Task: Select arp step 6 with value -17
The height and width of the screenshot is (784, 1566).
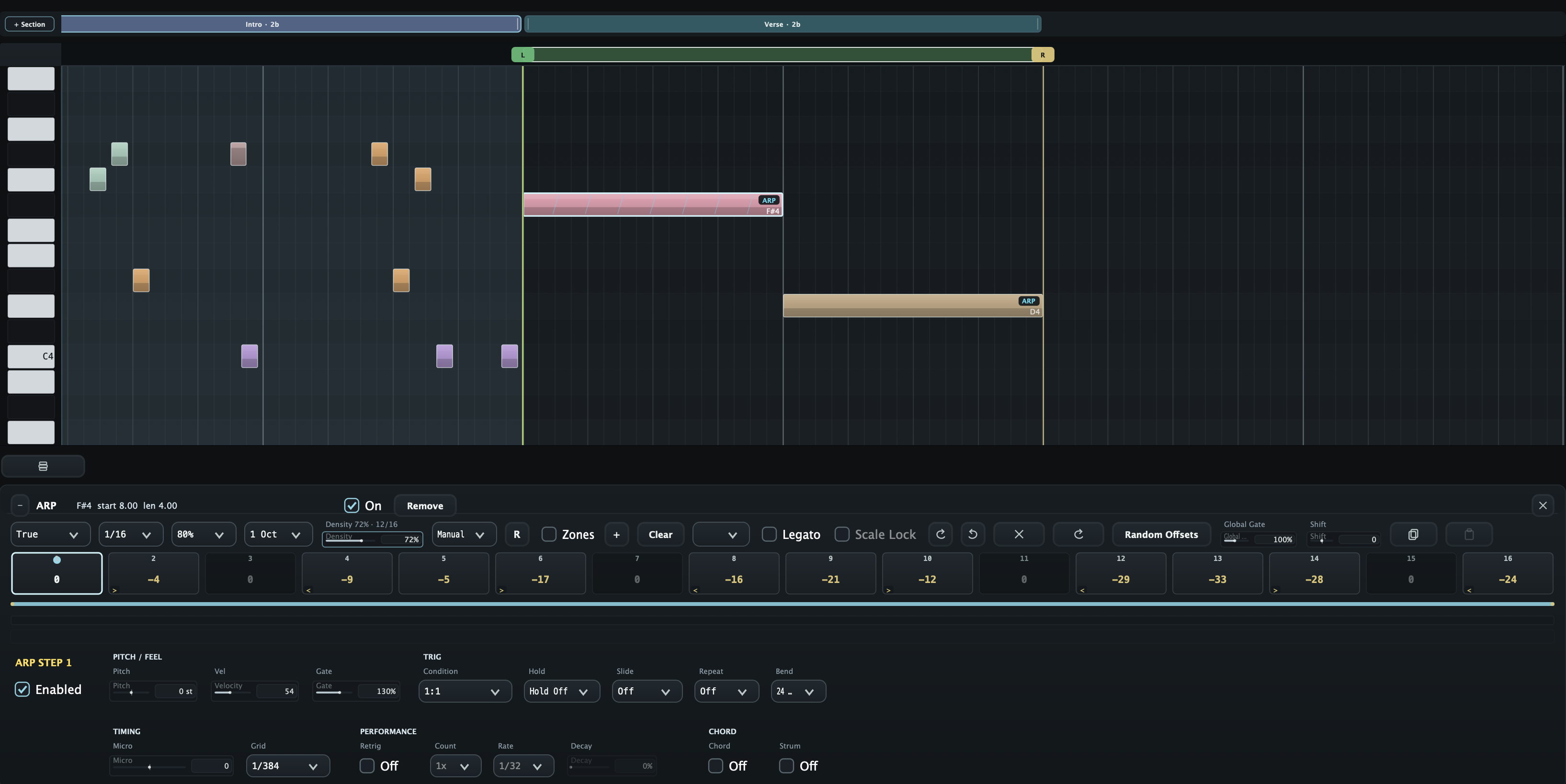Action: point(541,573)
